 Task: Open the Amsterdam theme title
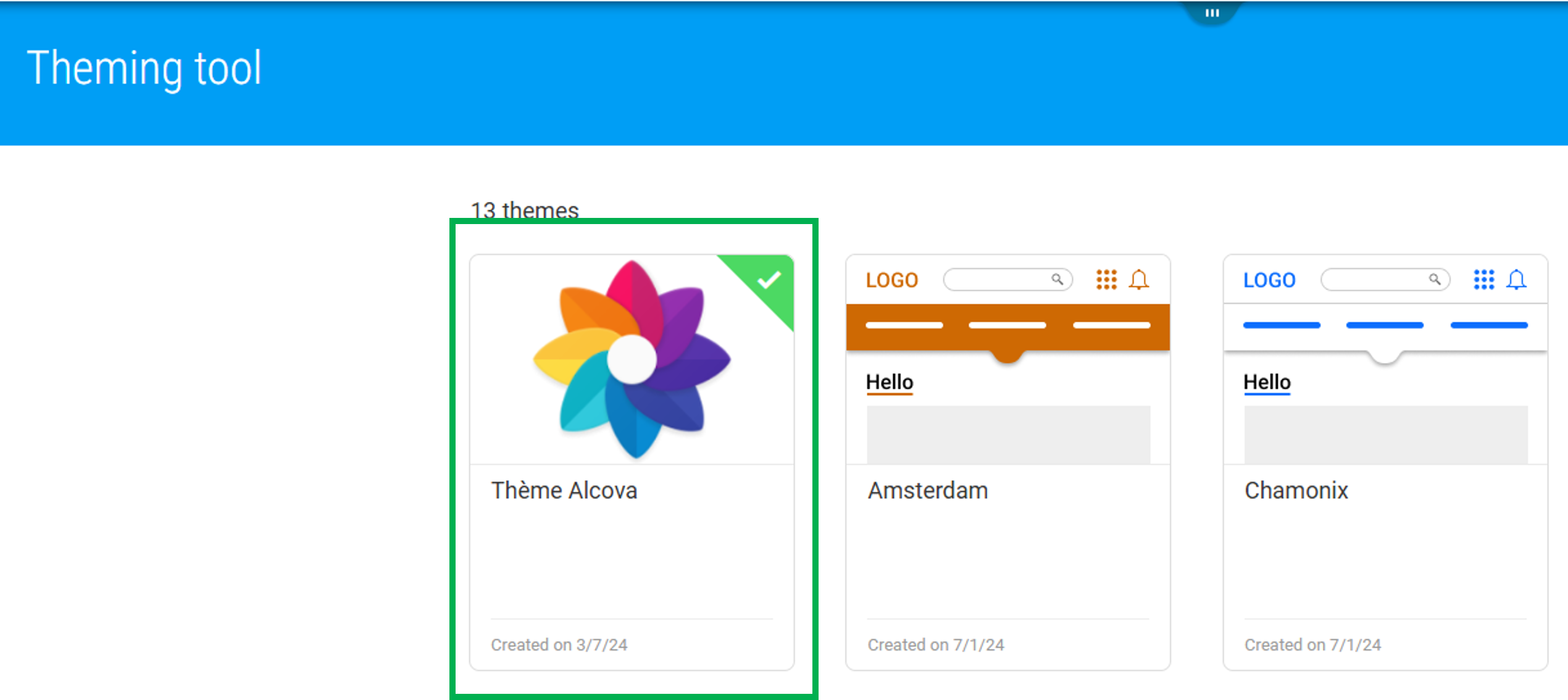[x=927, y=491]
